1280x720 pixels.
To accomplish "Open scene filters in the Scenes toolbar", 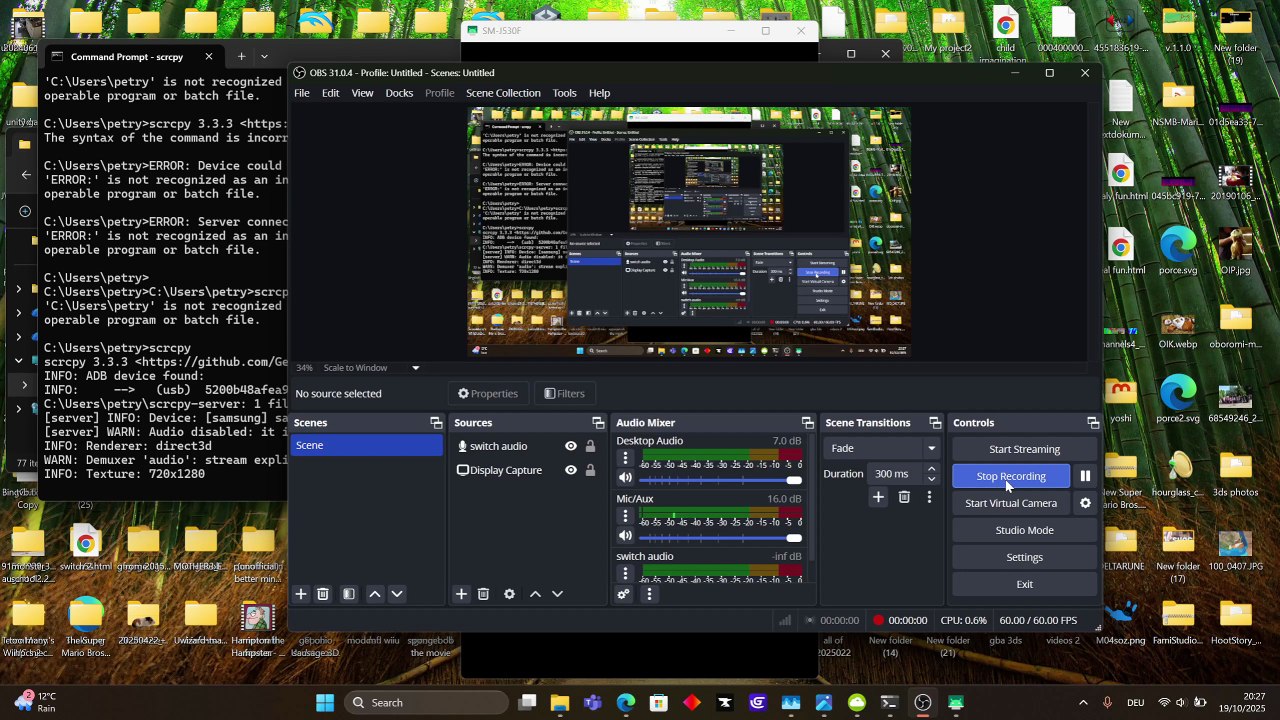I will tap(349, 594).
